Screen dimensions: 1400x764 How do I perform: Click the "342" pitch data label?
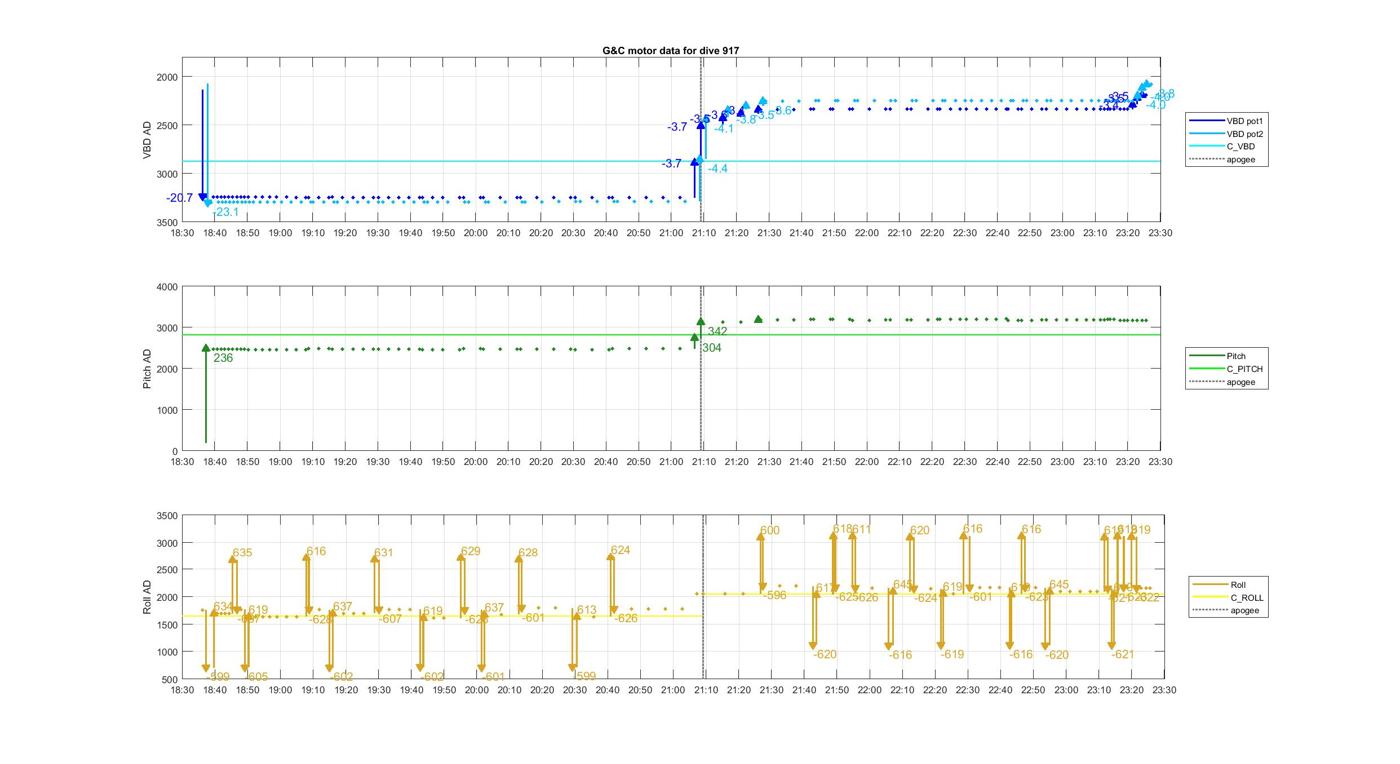(x=718, y=331)
